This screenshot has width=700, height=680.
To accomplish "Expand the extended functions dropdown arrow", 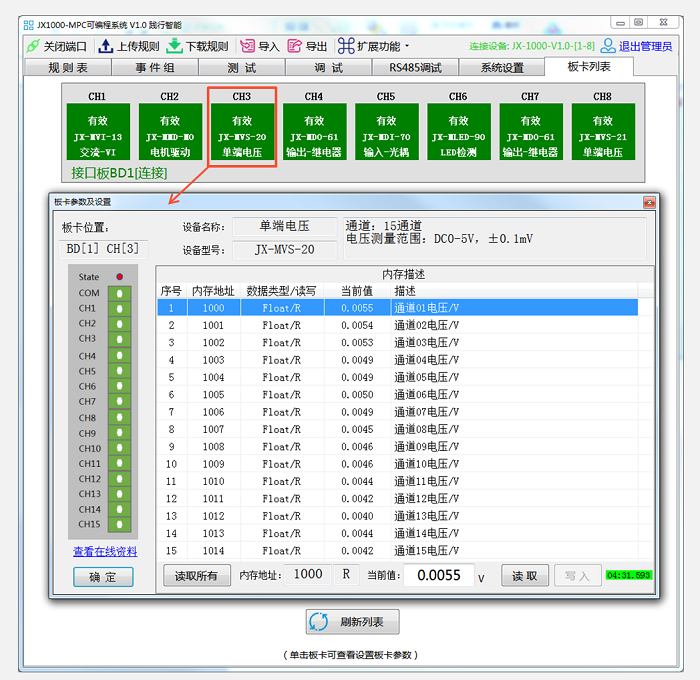I will [x=407, y=46].
